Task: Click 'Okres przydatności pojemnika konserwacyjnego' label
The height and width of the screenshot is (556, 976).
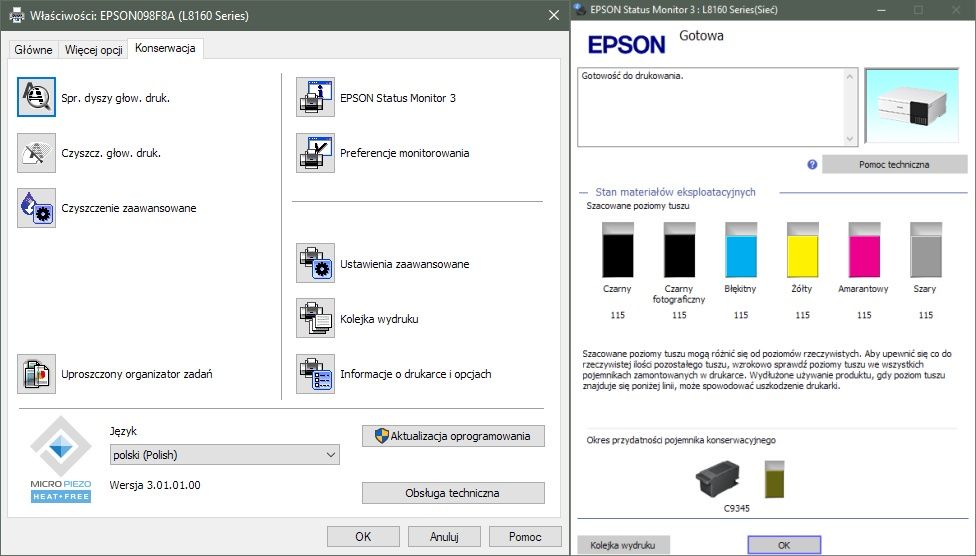Action: click(x=681, y=440)
